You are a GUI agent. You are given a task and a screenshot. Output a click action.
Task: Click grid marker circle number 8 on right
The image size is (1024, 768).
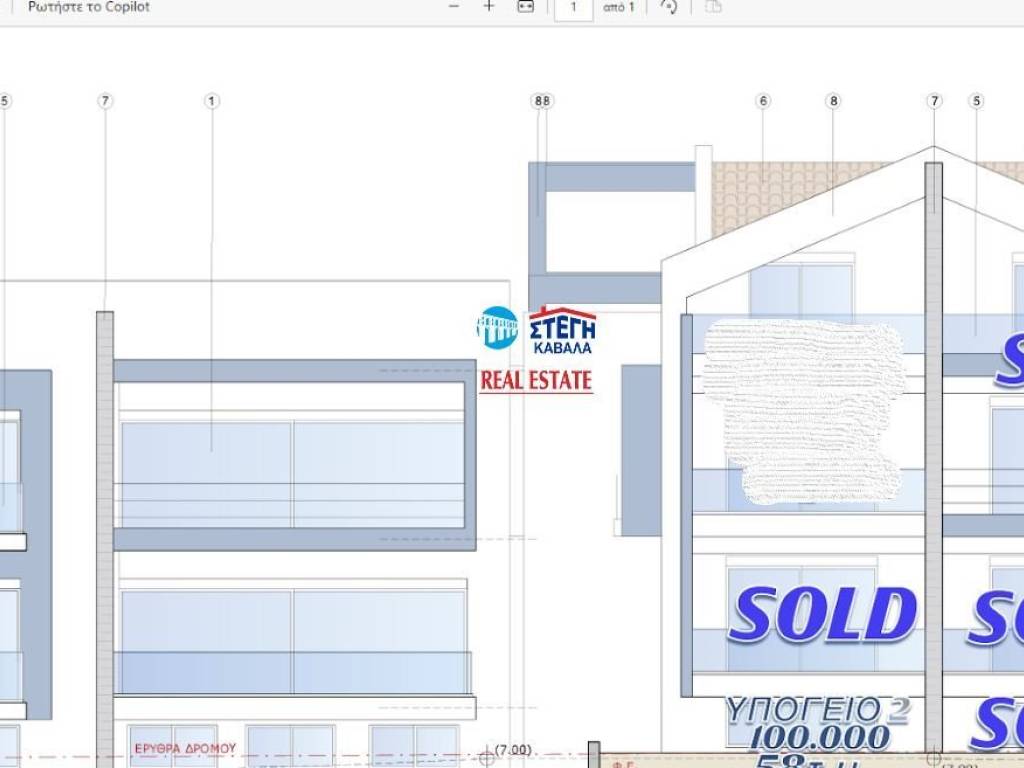tap(833, 101)
